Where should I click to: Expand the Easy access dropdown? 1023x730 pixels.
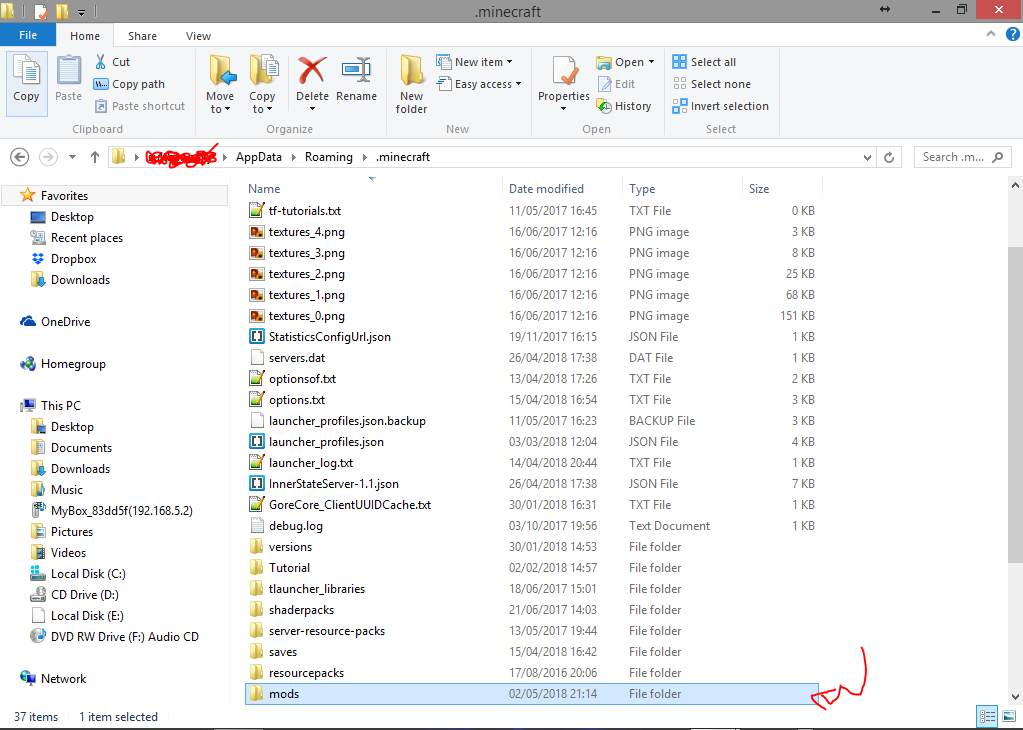(x=479, y=84)
